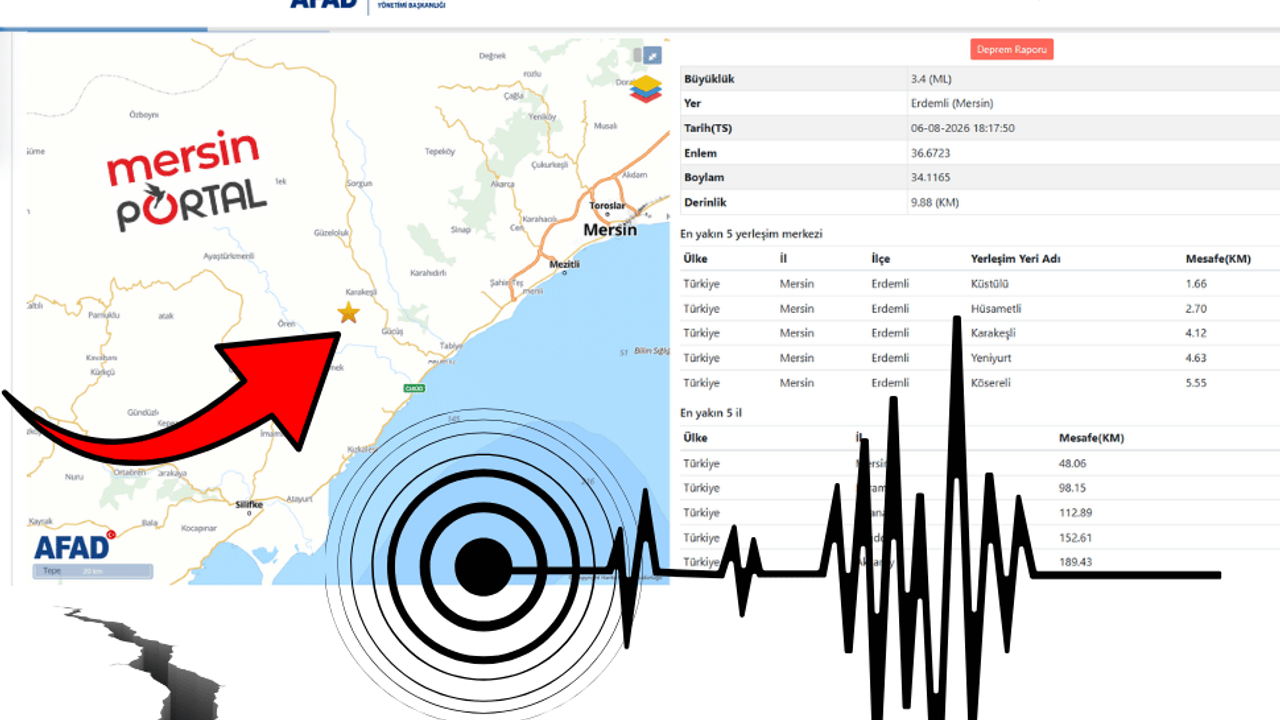This screenshot has width=1280, height=720.
Task: Select the location value Erdemli (Mersin)
Action: coord(952,103)
